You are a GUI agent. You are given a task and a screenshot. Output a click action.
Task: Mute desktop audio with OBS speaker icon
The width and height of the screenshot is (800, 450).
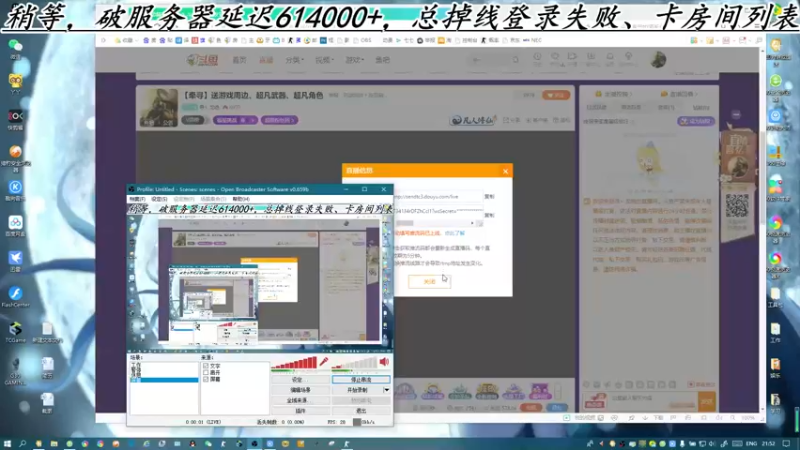[x=384, y=362]
